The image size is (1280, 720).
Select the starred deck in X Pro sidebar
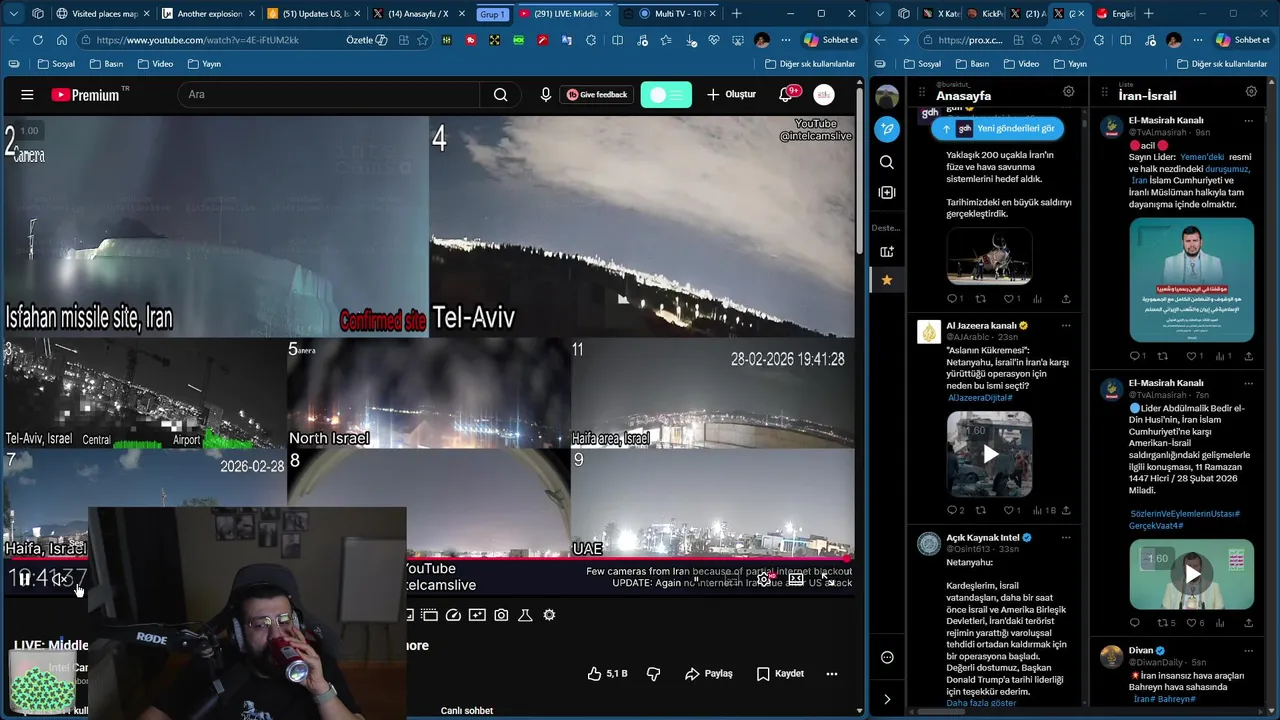coord(887,280)
